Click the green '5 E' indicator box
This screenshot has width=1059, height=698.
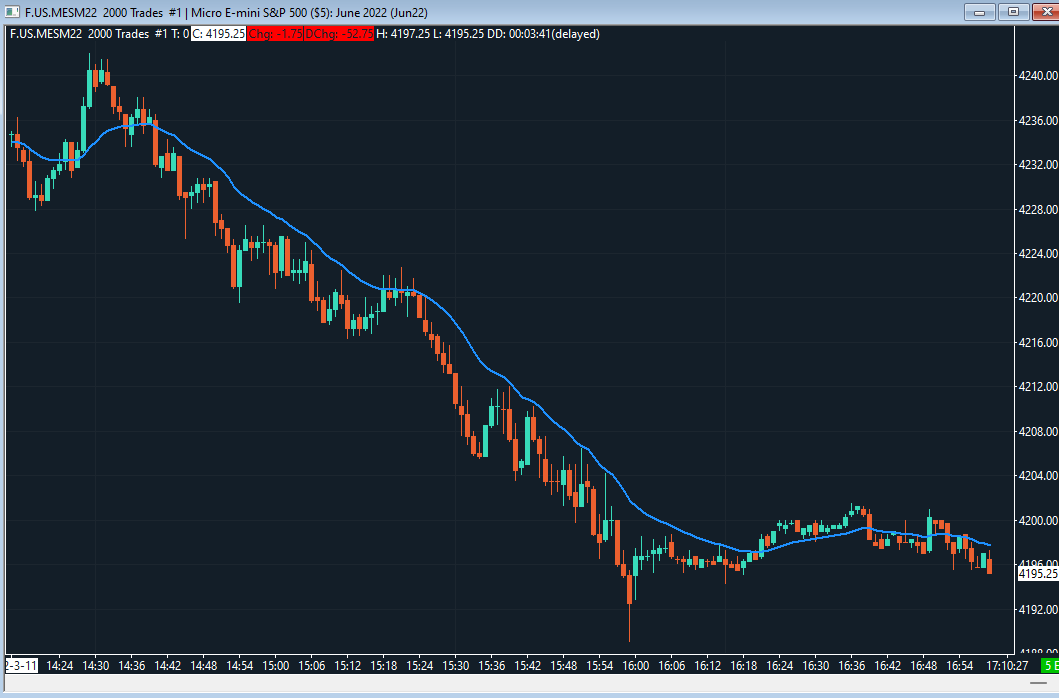(x=1050, y=666)
